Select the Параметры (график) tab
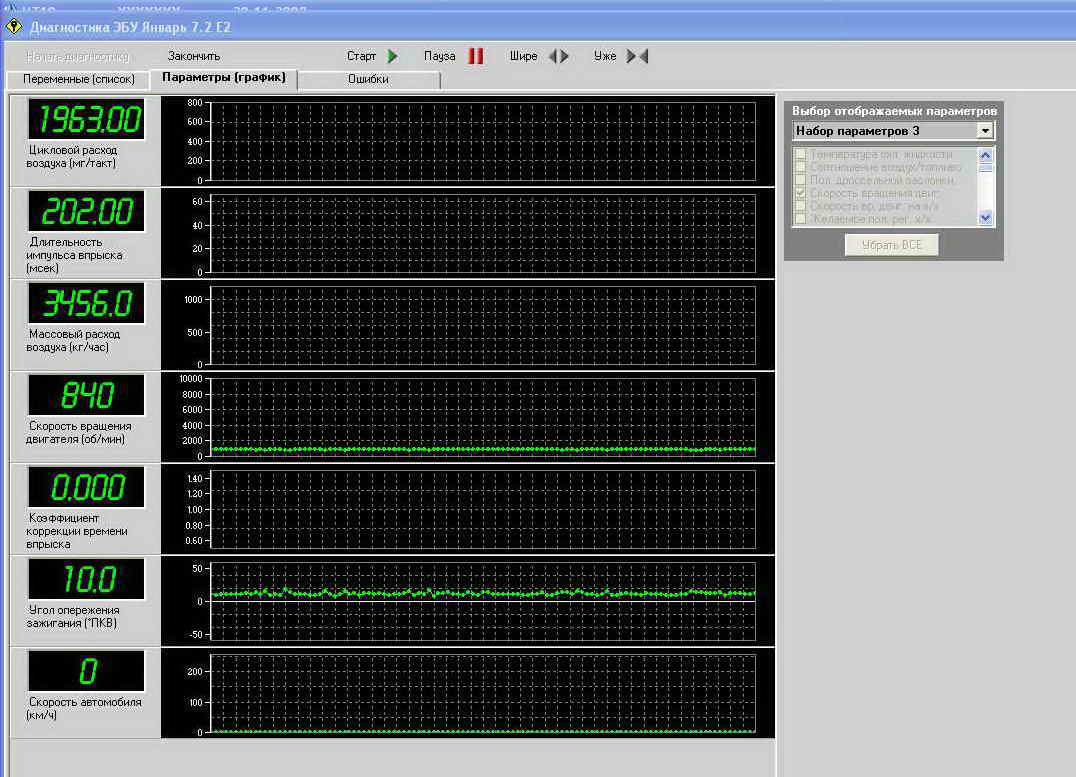This screenshot has height=777, width=1076. [x=224, y=78]
